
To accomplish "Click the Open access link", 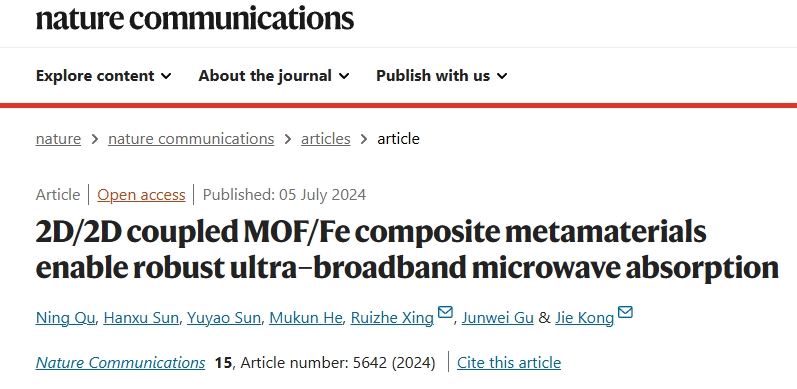I will pos(141,195).
